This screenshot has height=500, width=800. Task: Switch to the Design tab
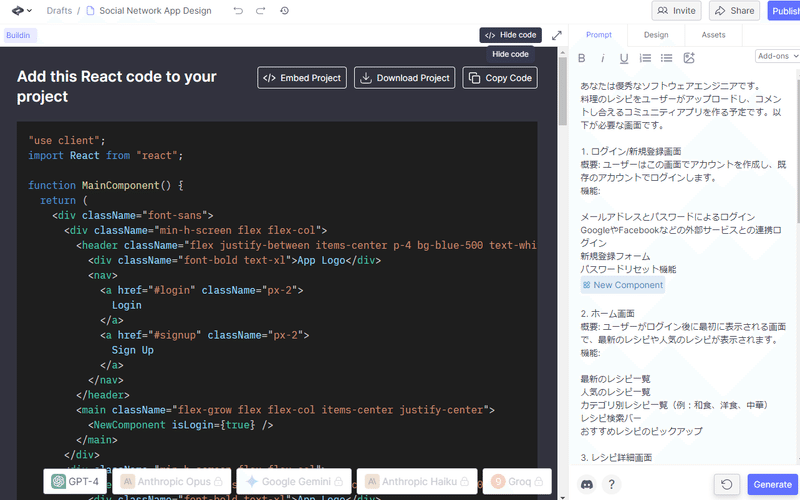656,35
